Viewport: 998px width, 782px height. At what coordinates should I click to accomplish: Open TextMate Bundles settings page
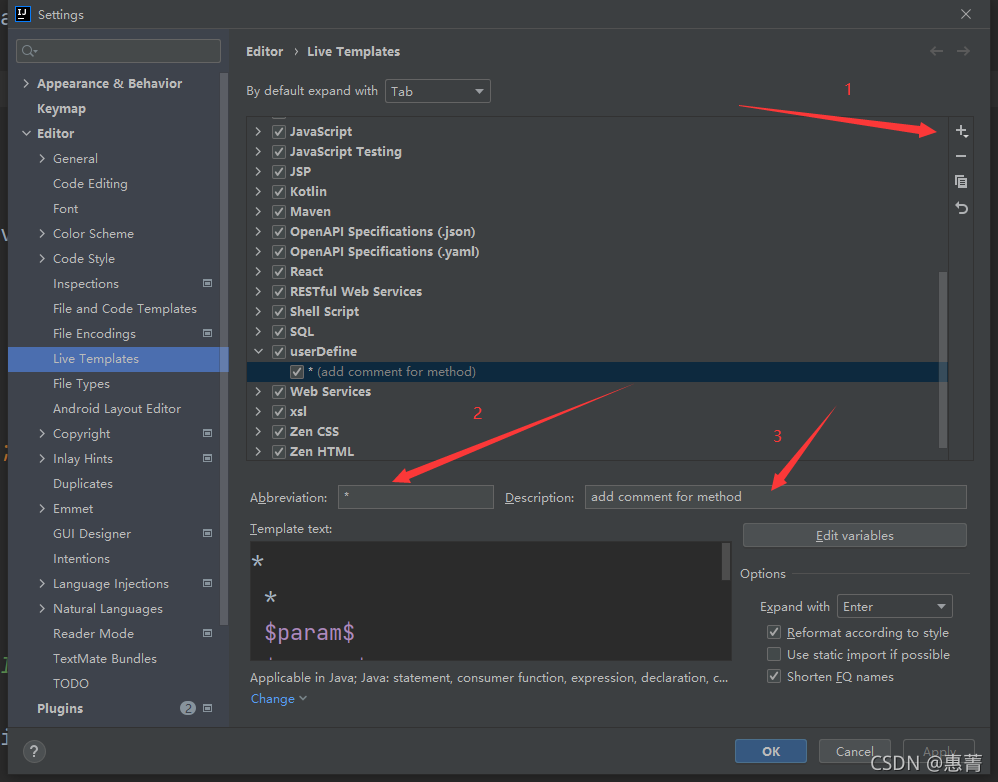coord(105,659)
